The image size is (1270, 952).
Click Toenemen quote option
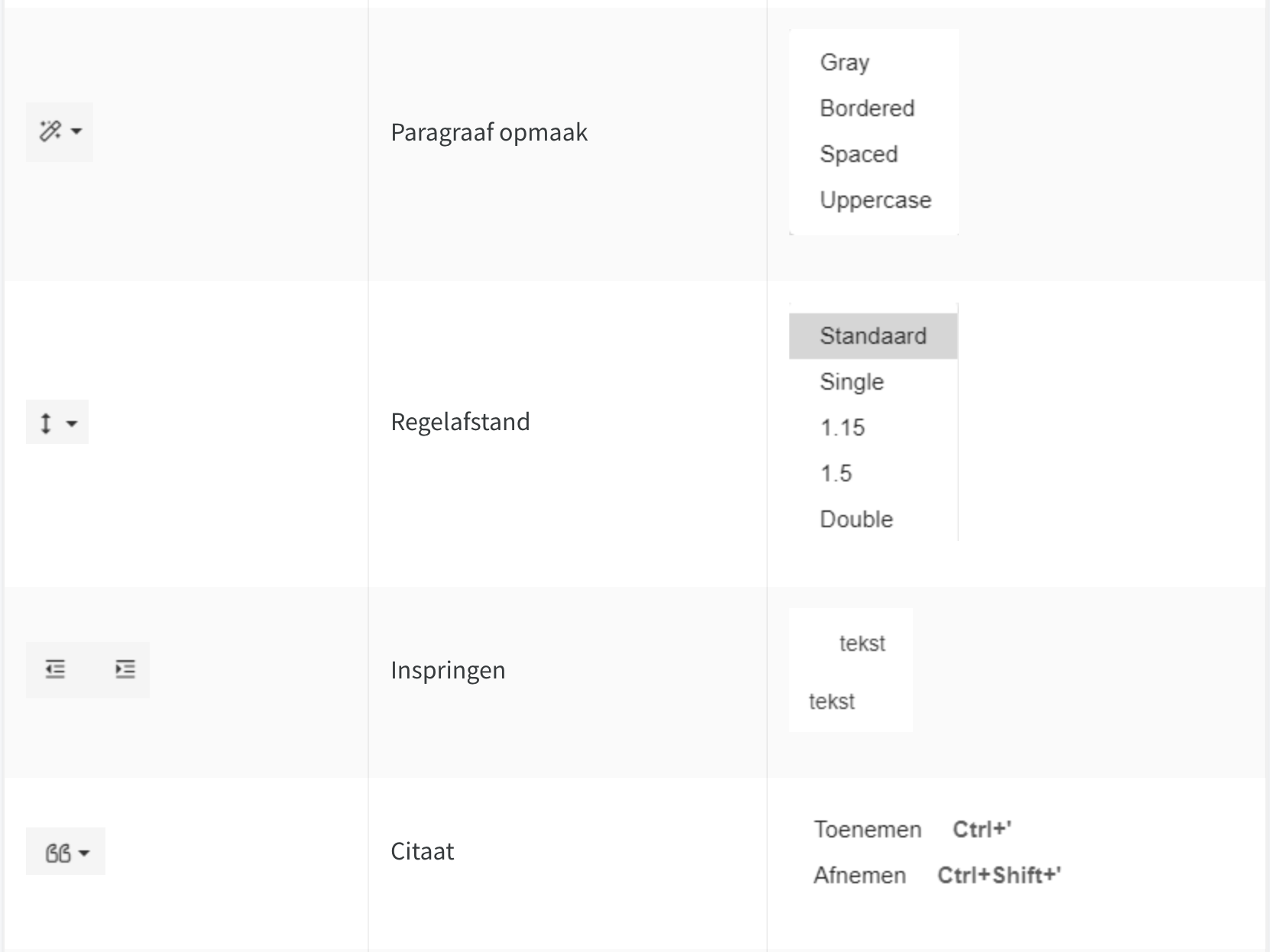[867, 830]
